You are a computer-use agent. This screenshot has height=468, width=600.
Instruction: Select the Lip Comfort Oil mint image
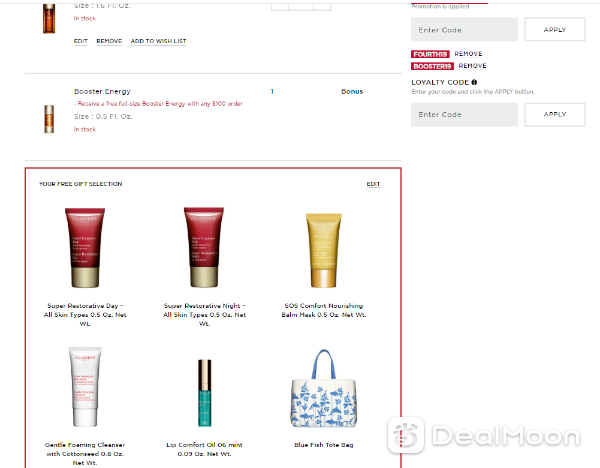[x=204, y=393]
